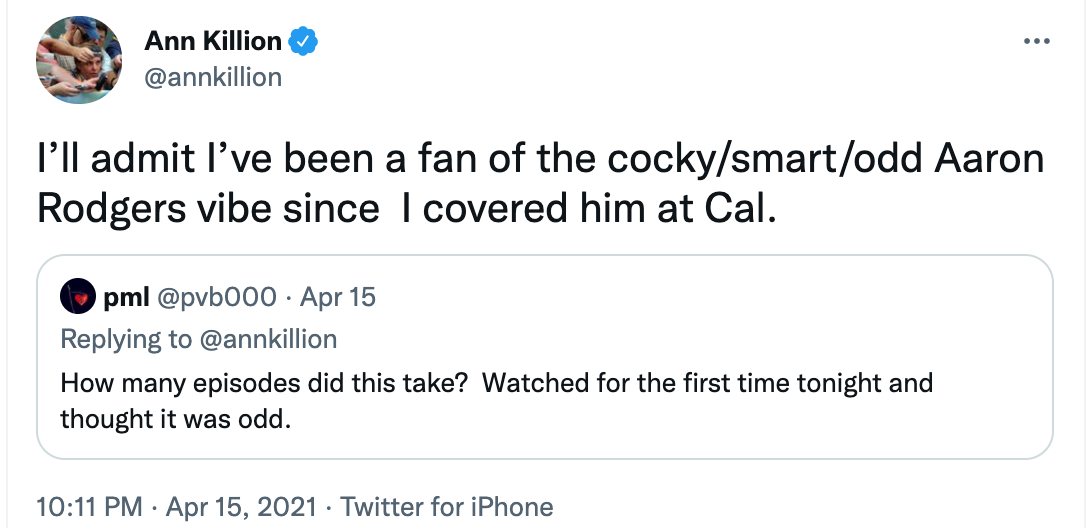The height and width of the screenshot is (528, 1090).
Task: Click pml's heart avatar icon
Action: pos(77,297)
